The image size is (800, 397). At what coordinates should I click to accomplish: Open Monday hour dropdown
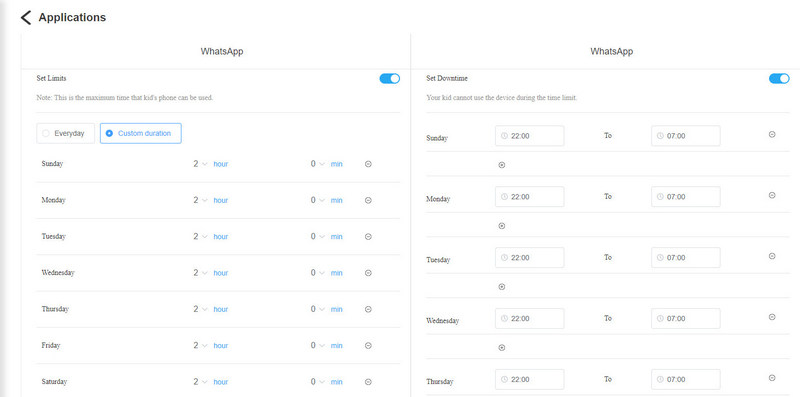point(200,200)
